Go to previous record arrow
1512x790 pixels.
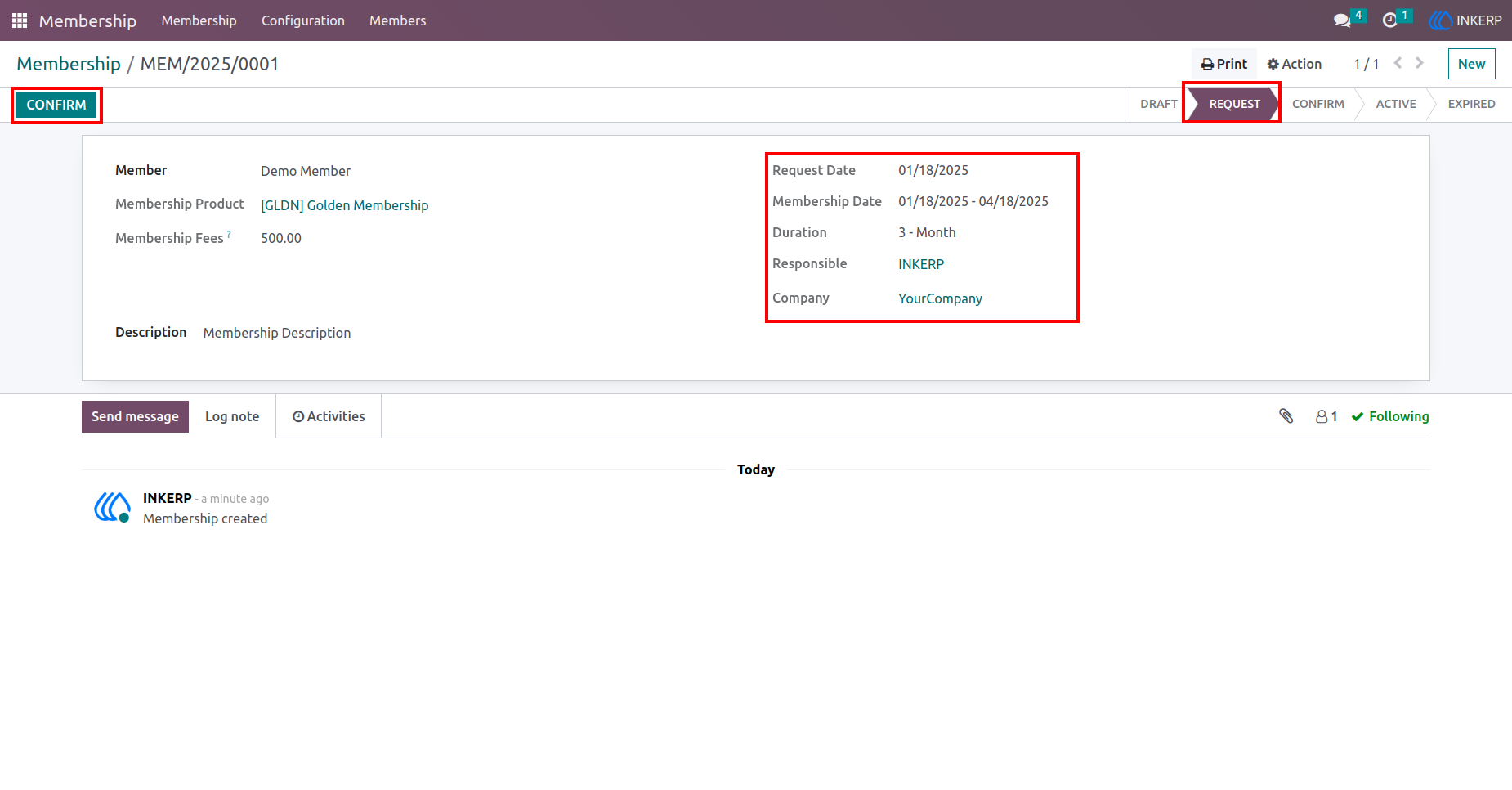[1398, 63]
